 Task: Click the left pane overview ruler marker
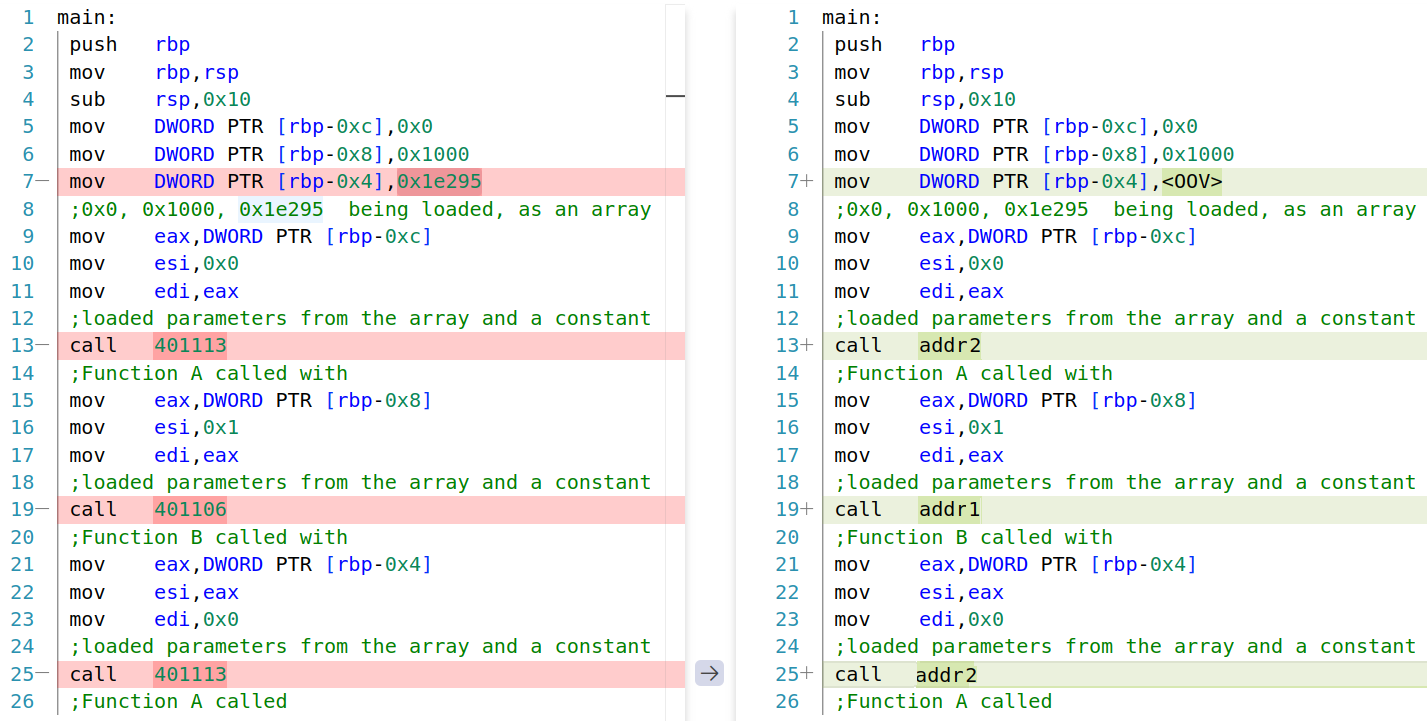click(675, 96)
